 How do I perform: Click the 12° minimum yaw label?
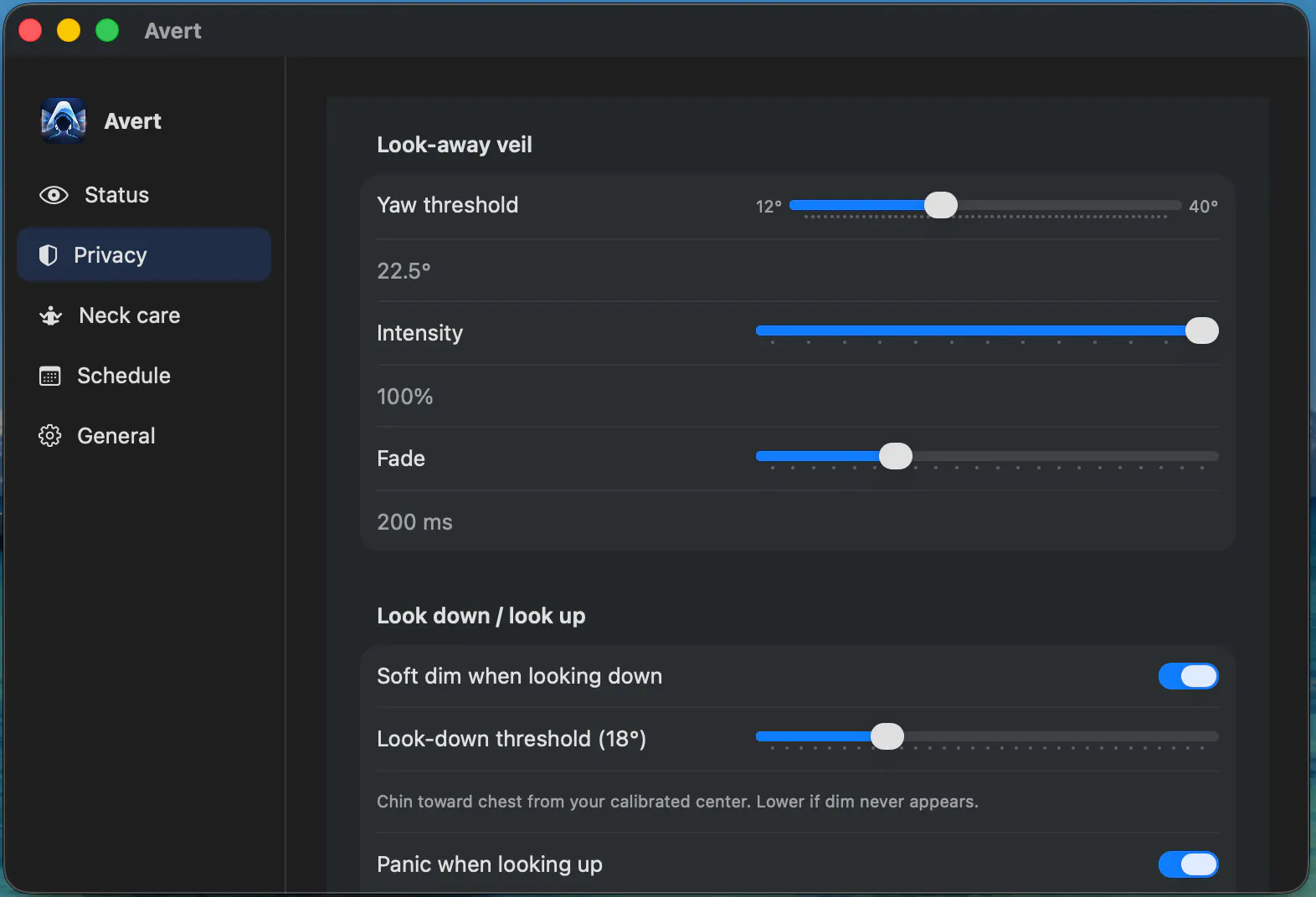coord(769,207)
